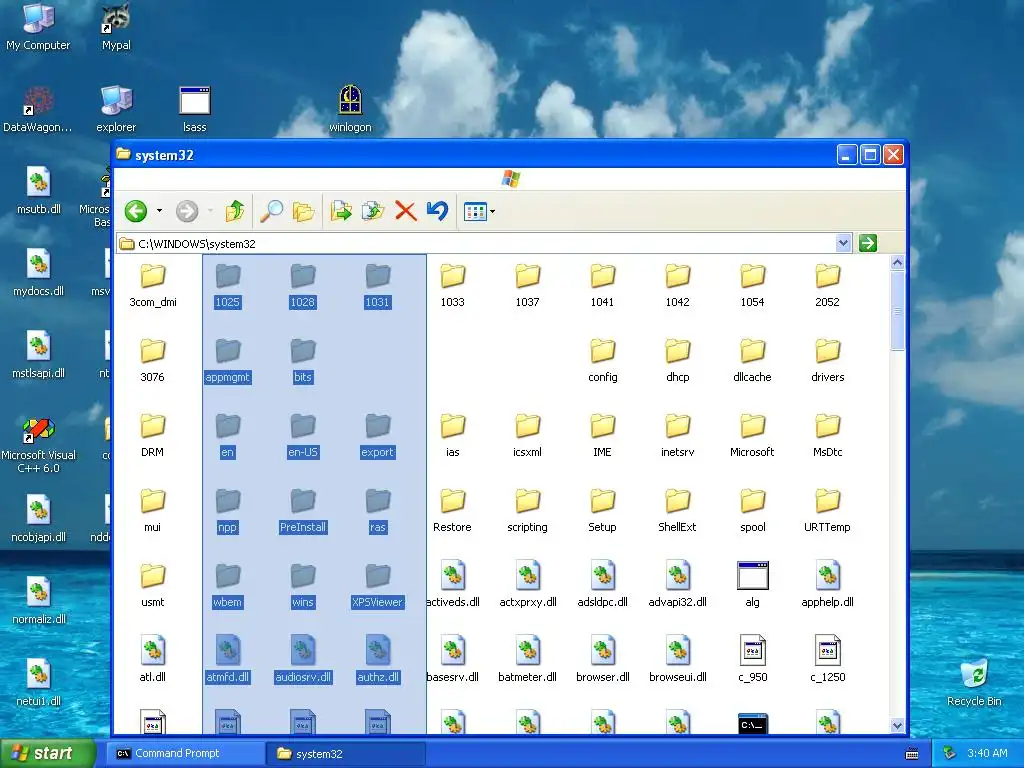Image resolution: width=1024 pixels, height=768 pixels.
Task: Select My Computer desktop icon
Action: [x=38, y=28]
